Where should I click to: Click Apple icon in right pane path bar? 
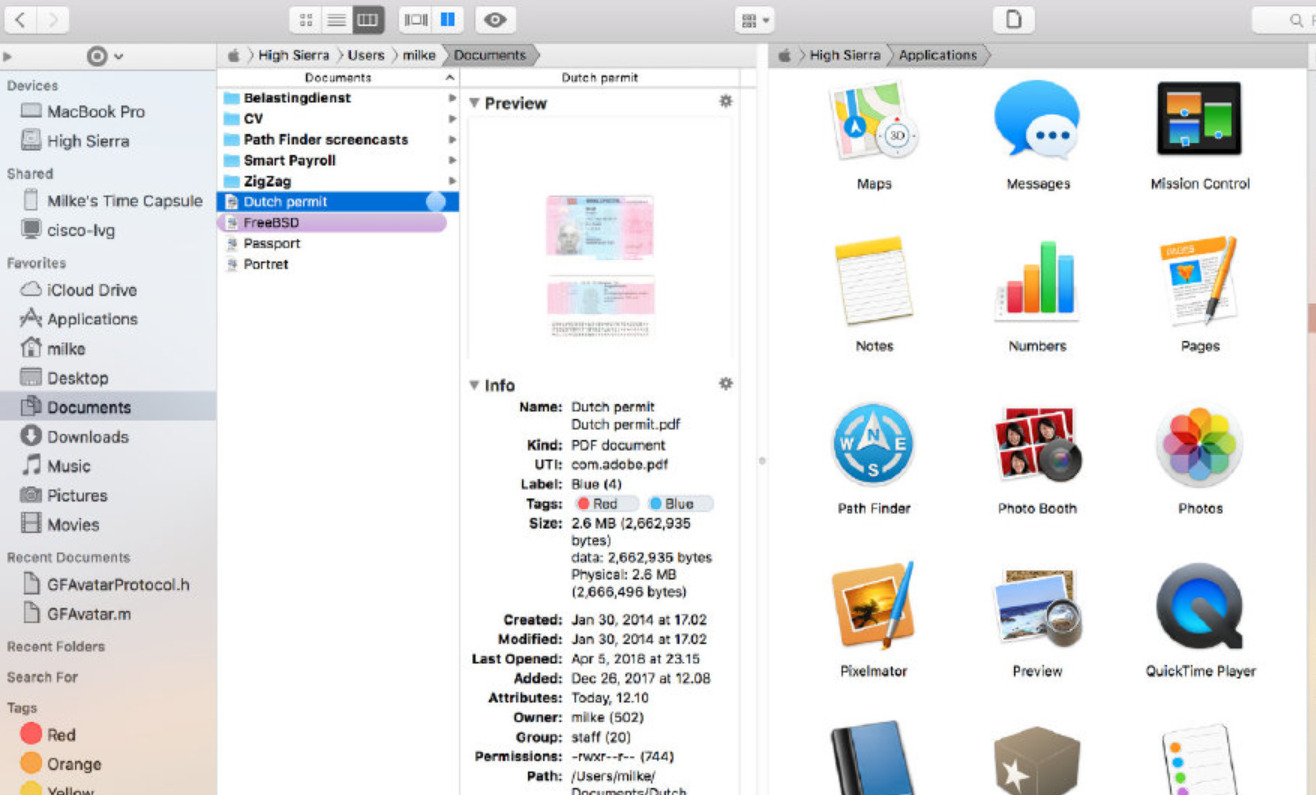785,56
